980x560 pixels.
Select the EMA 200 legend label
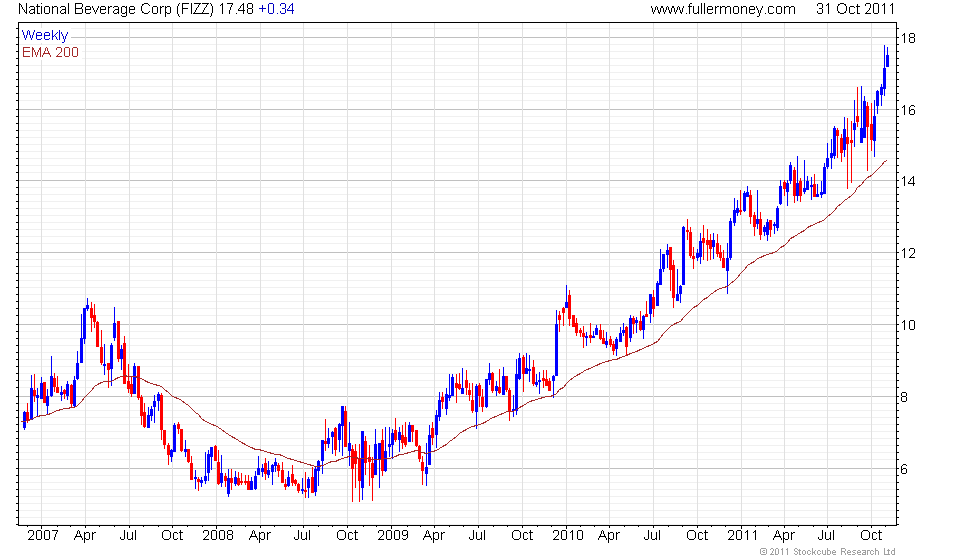[51, 52]
